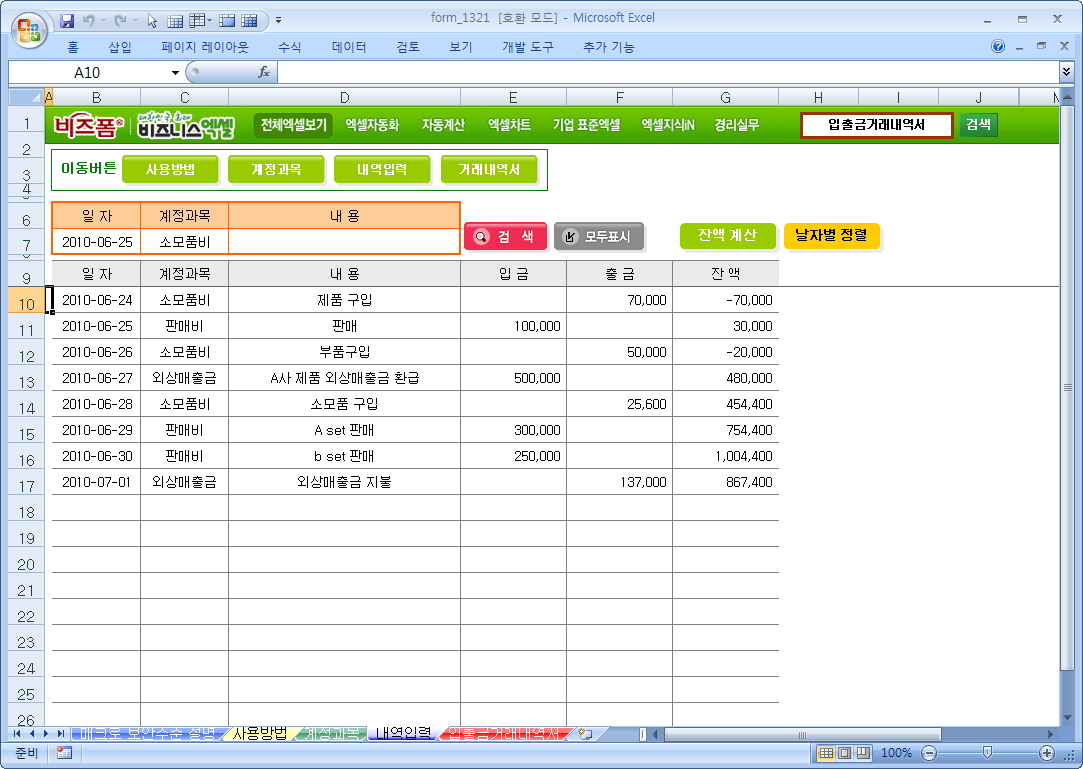Jump to the first sheet tab with the scroll arrow
1083x769 pixels.
click(x=18, y=734)
